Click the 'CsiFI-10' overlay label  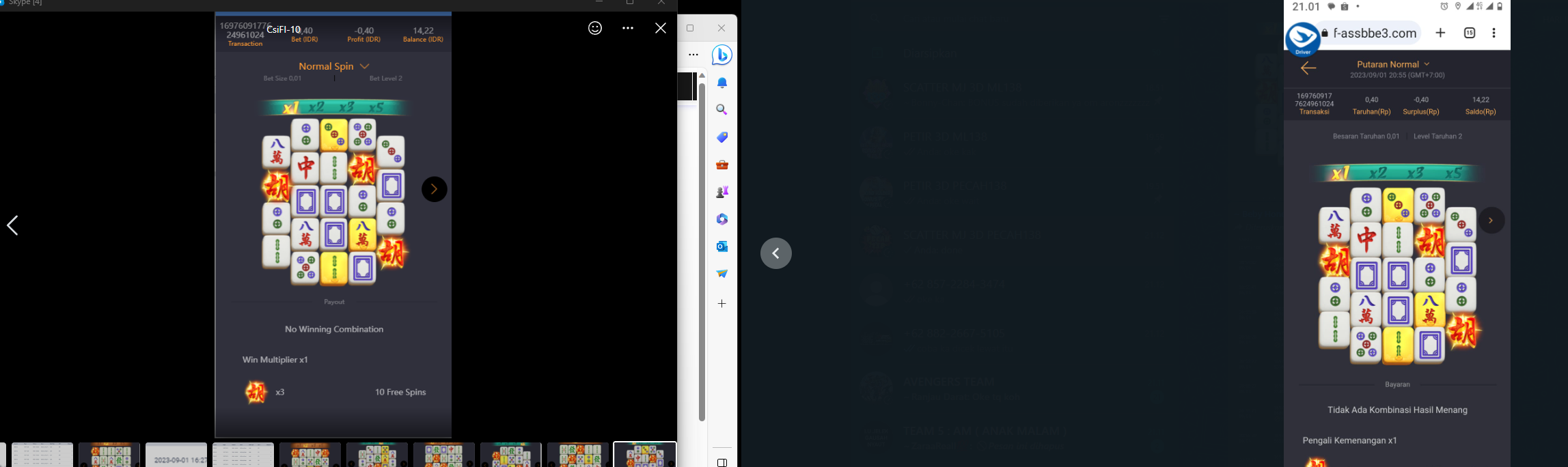[284, 29]
